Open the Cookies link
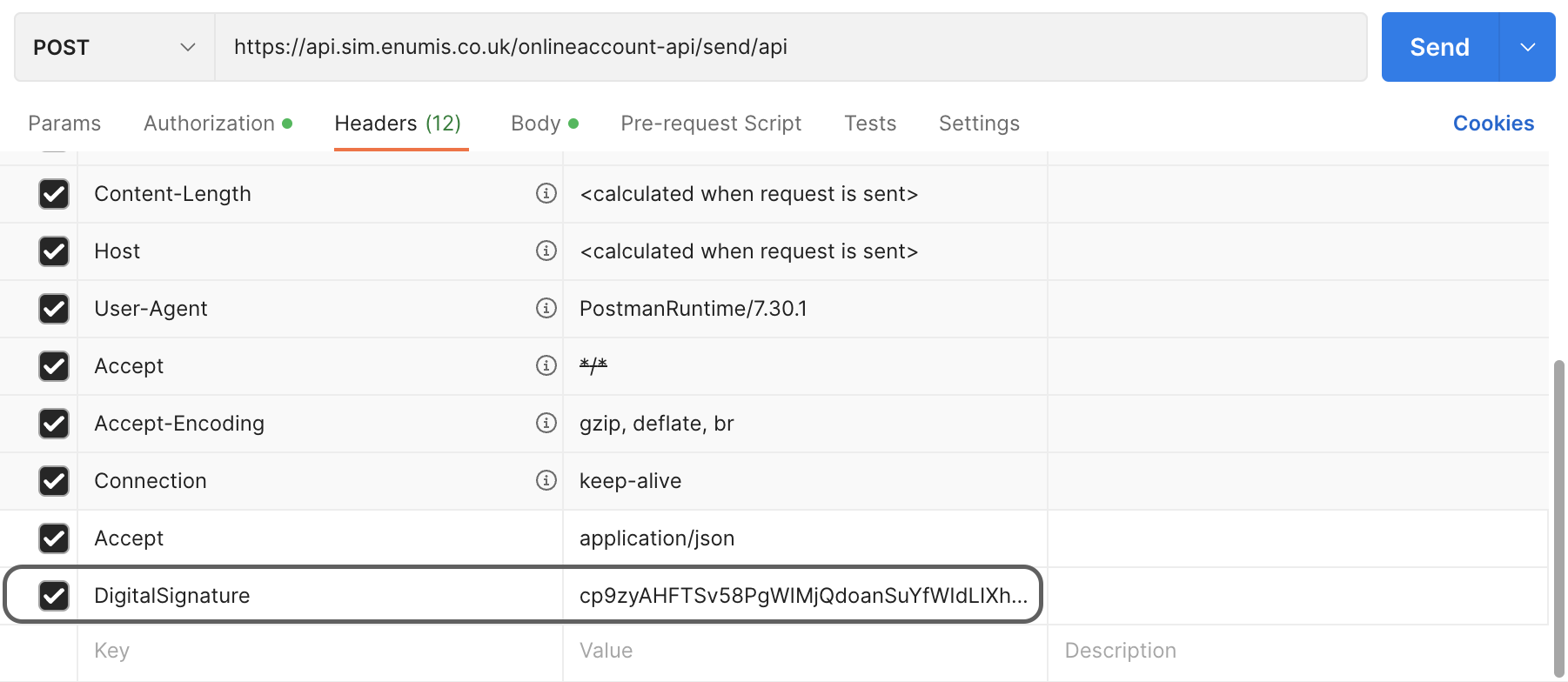 coord(1492,124)
